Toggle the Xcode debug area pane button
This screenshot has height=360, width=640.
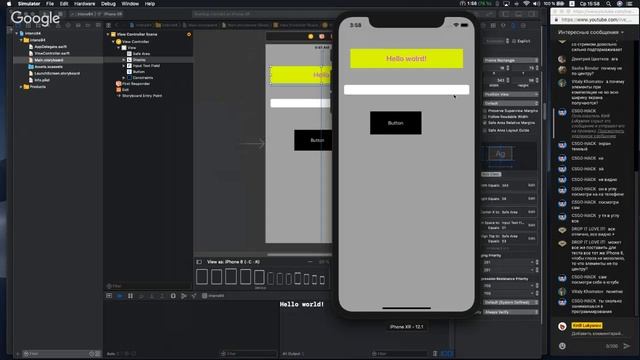(x=519, y=14)
